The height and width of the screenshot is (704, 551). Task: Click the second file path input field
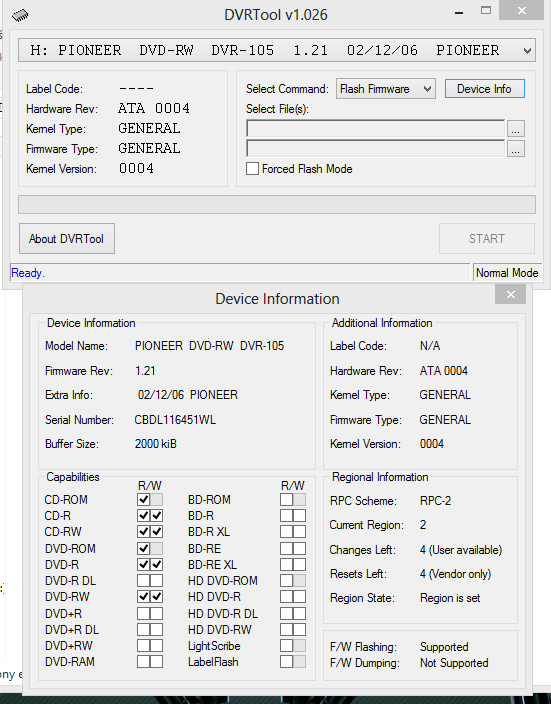[375, 149]
